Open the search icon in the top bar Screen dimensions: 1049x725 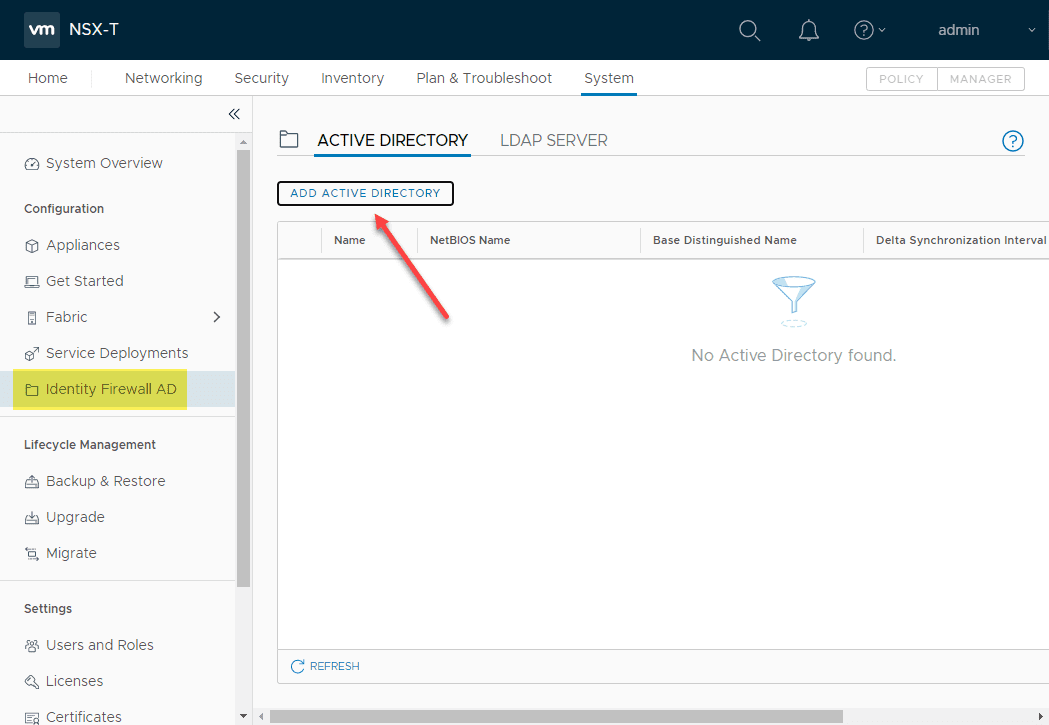click(749, 30)
